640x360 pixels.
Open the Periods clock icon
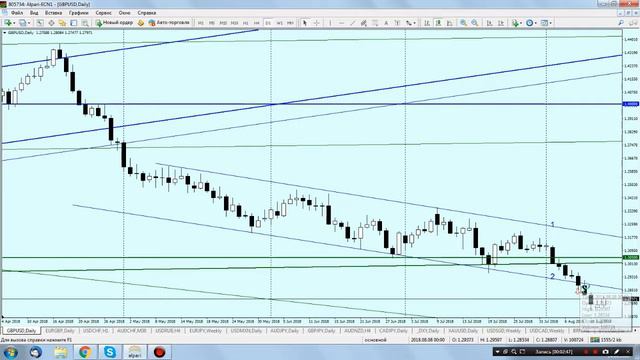529,23
